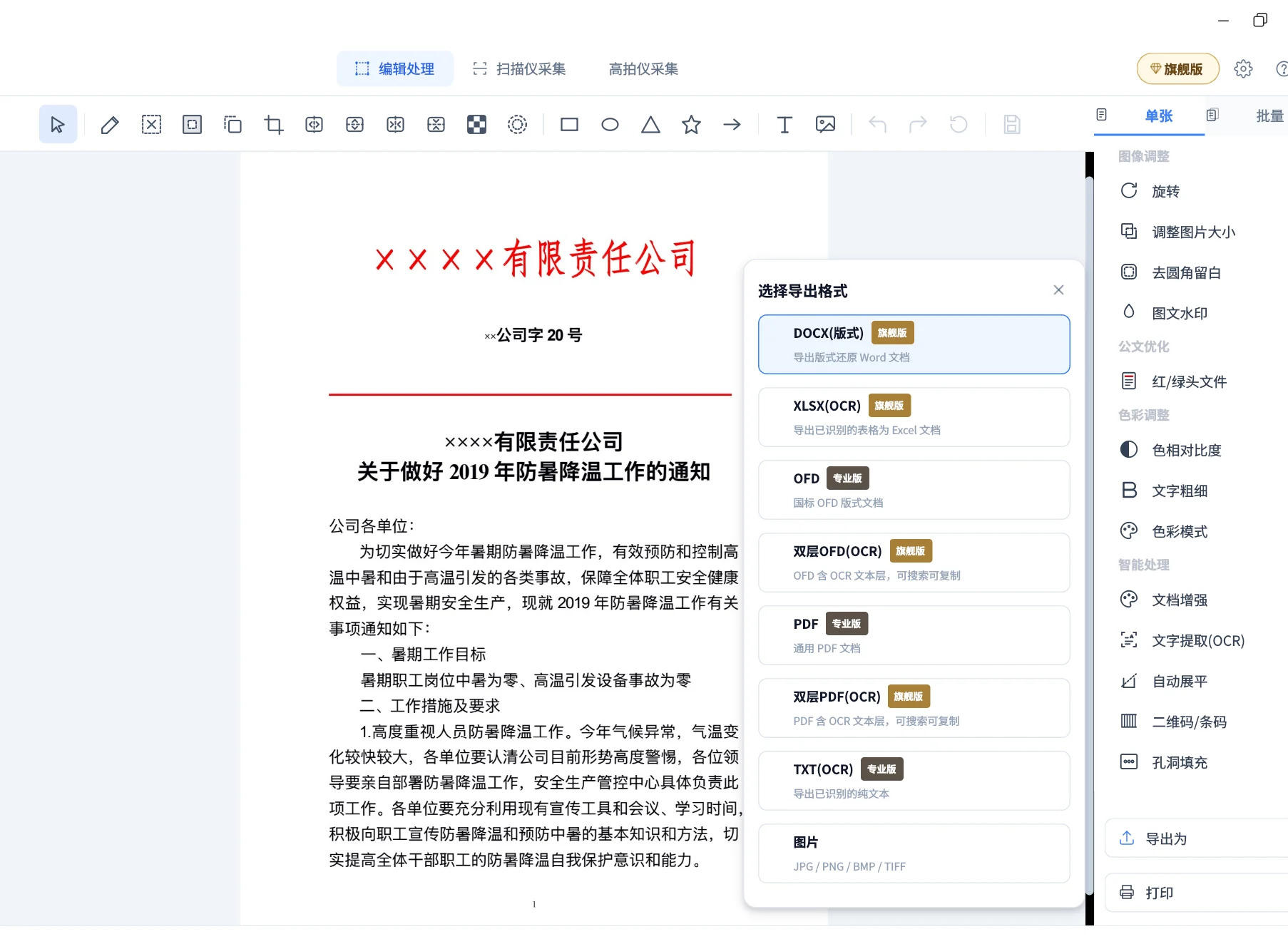
Task: Choose 双层PDF(OCR) export option
Action: click(914, 708)
